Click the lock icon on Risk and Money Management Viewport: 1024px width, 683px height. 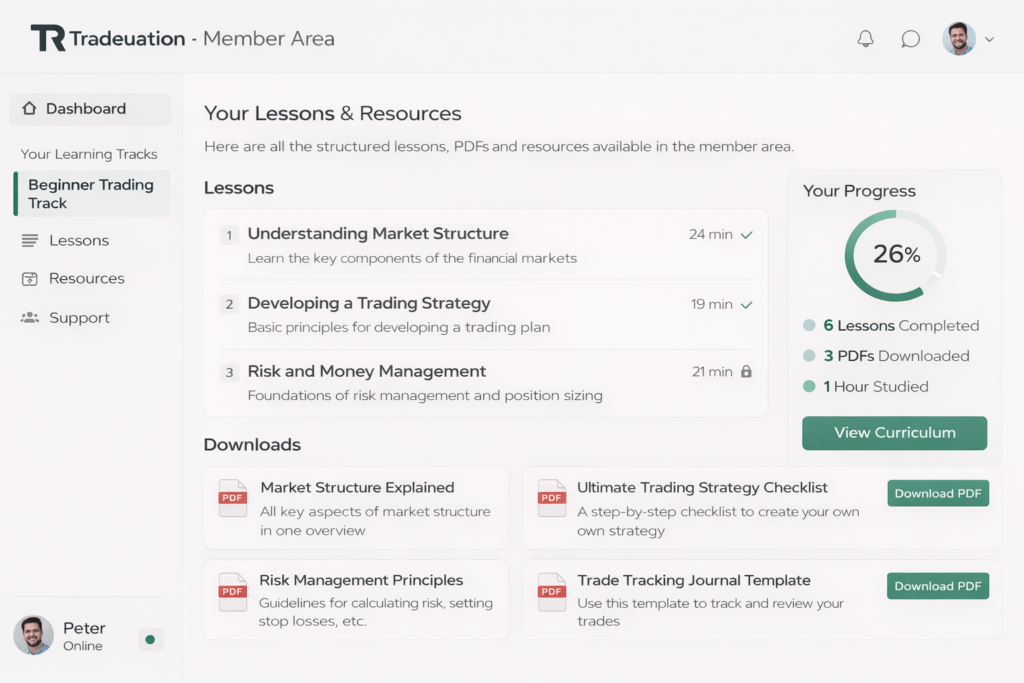point(746,372)
